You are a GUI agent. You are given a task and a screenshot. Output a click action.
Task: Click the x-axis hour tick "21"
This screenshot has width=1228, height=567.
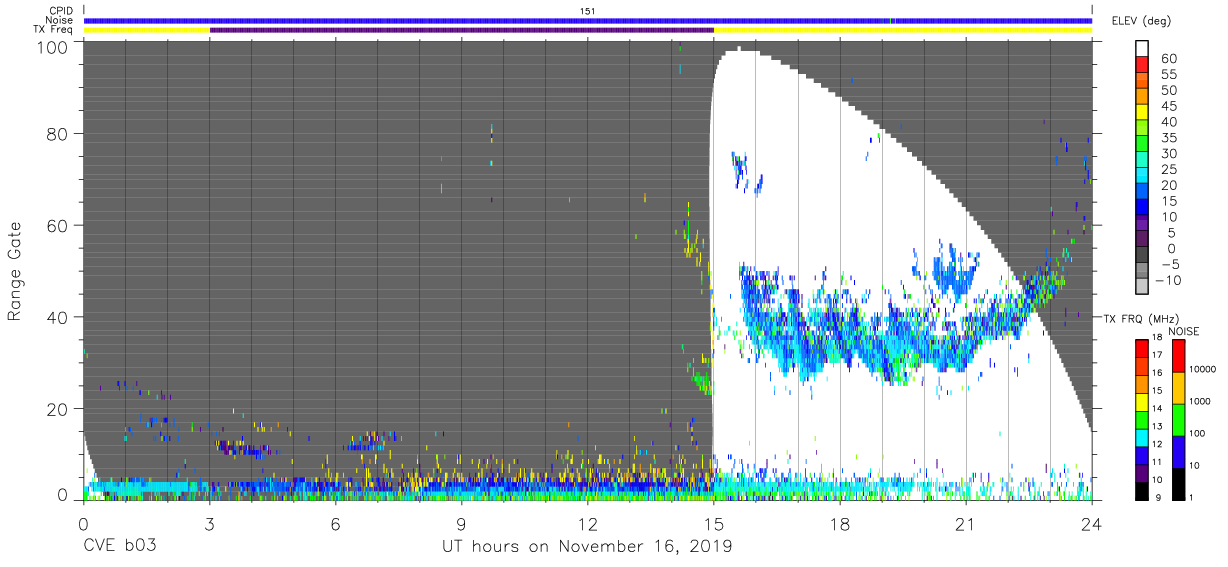pos(966,524)
